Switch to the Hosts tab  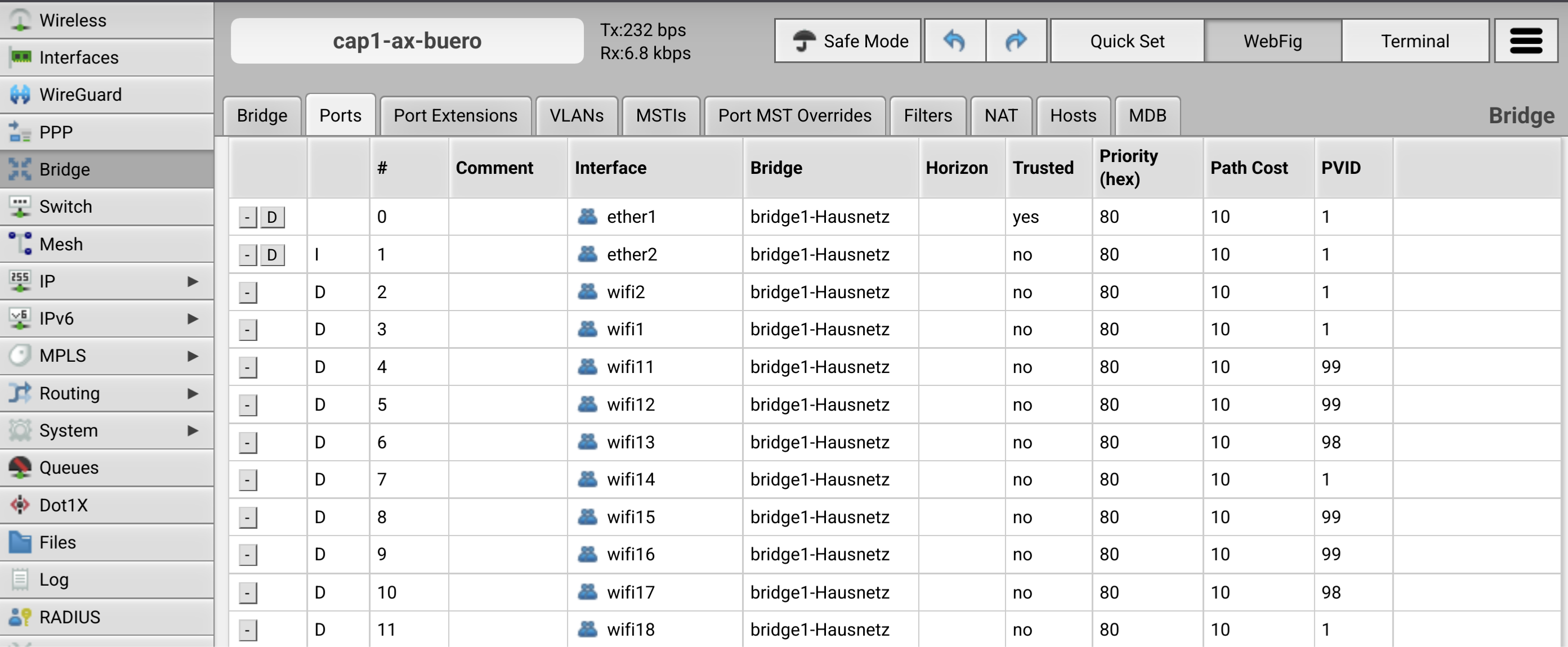(1073, 115)
